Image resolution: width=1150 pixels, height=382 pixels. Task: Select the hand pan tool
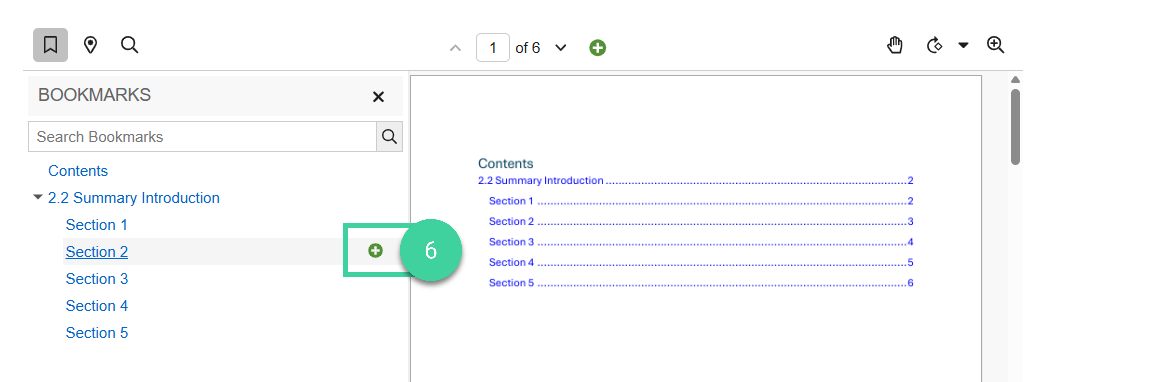[895, 45]
